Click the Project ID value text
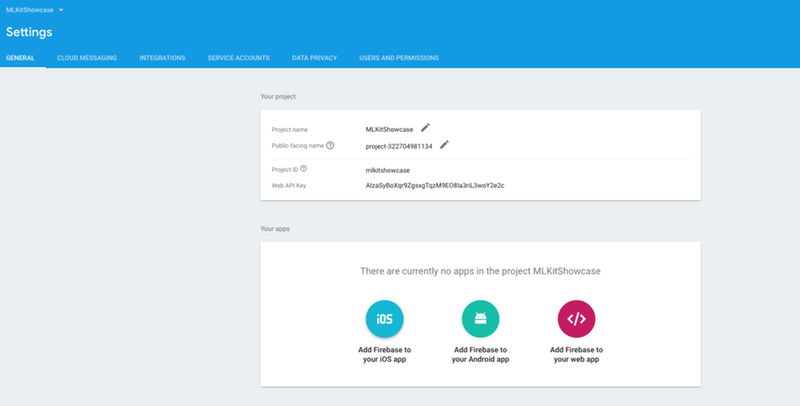The width and height of the screenshot is (800, 406). [388, 170]
